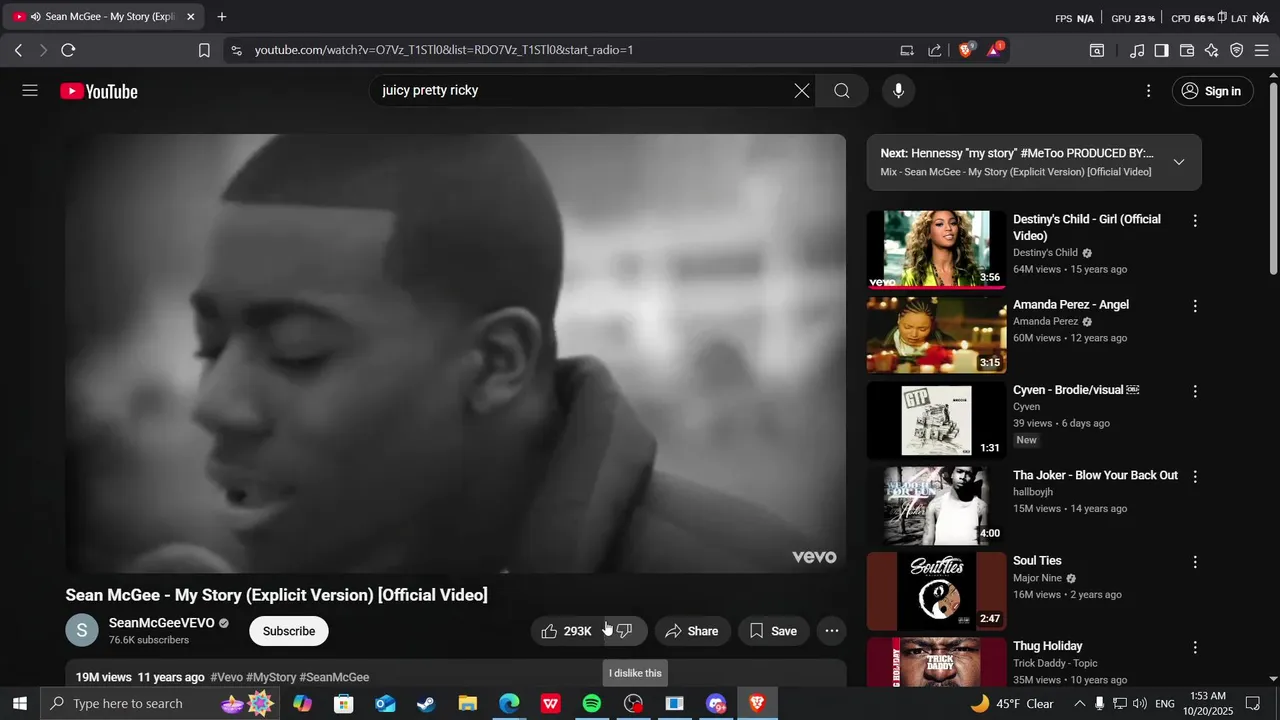Install page as app icon

(907, 50)
